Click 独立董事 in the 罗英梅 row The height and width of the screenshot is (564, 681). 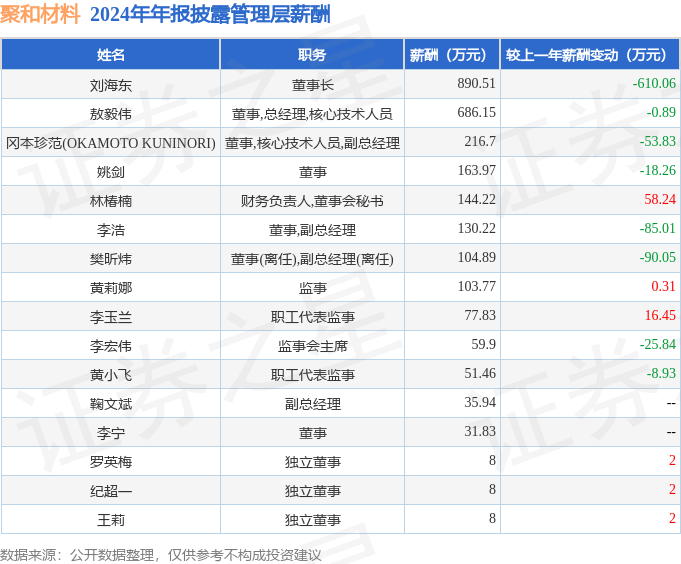312,462
